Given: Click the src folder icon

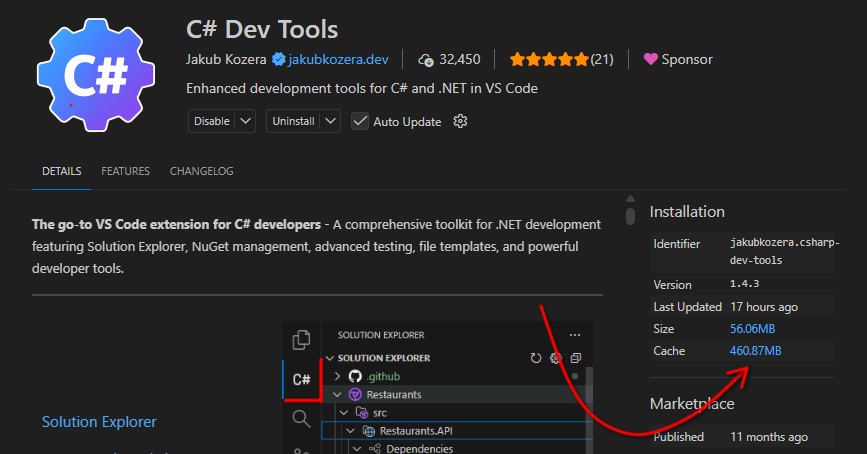Looking at the screenshot, I should click(x=362, y=413).
